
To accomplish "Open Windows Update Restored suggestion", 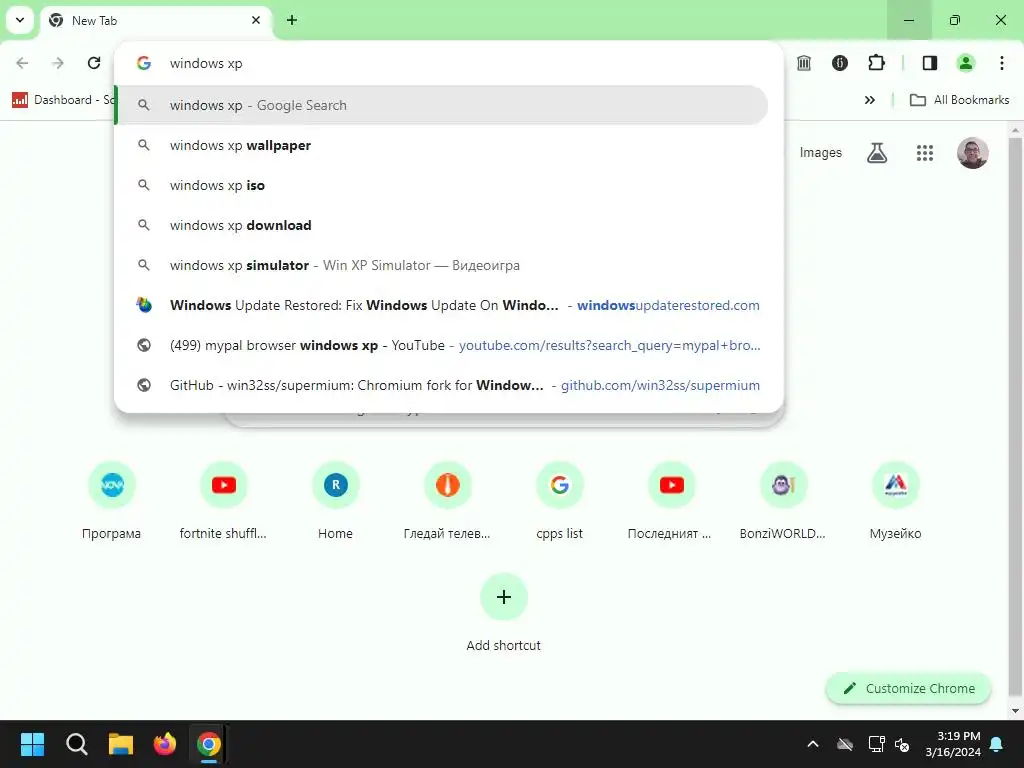I will [x=441, y=305].
